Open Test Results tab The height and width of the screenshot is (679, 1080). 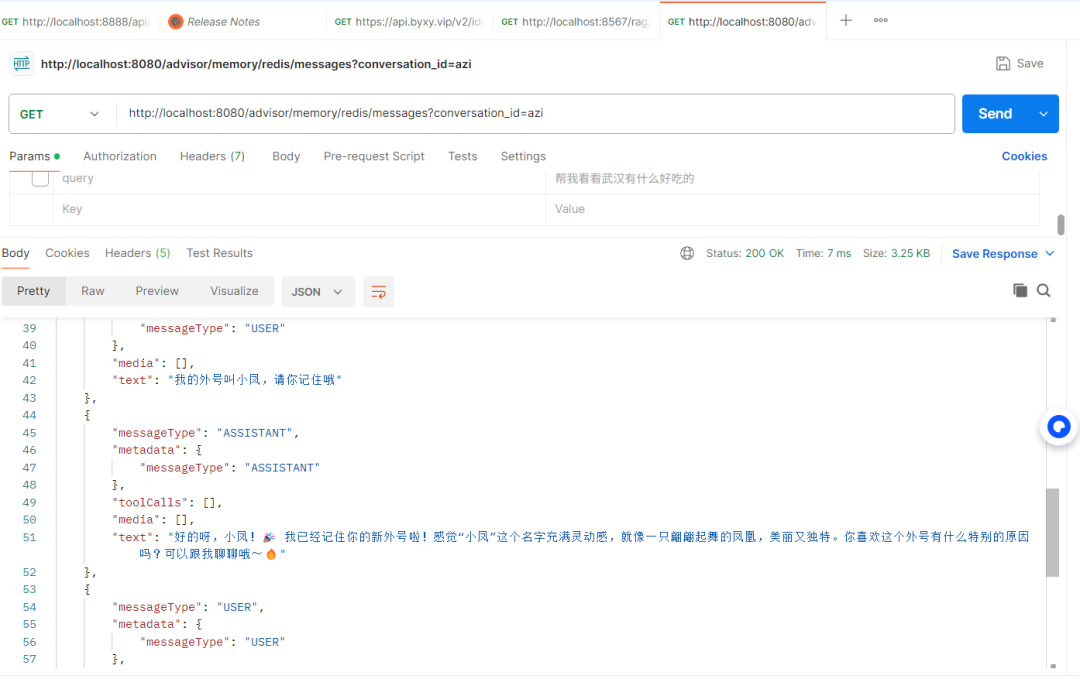[219, 253]
